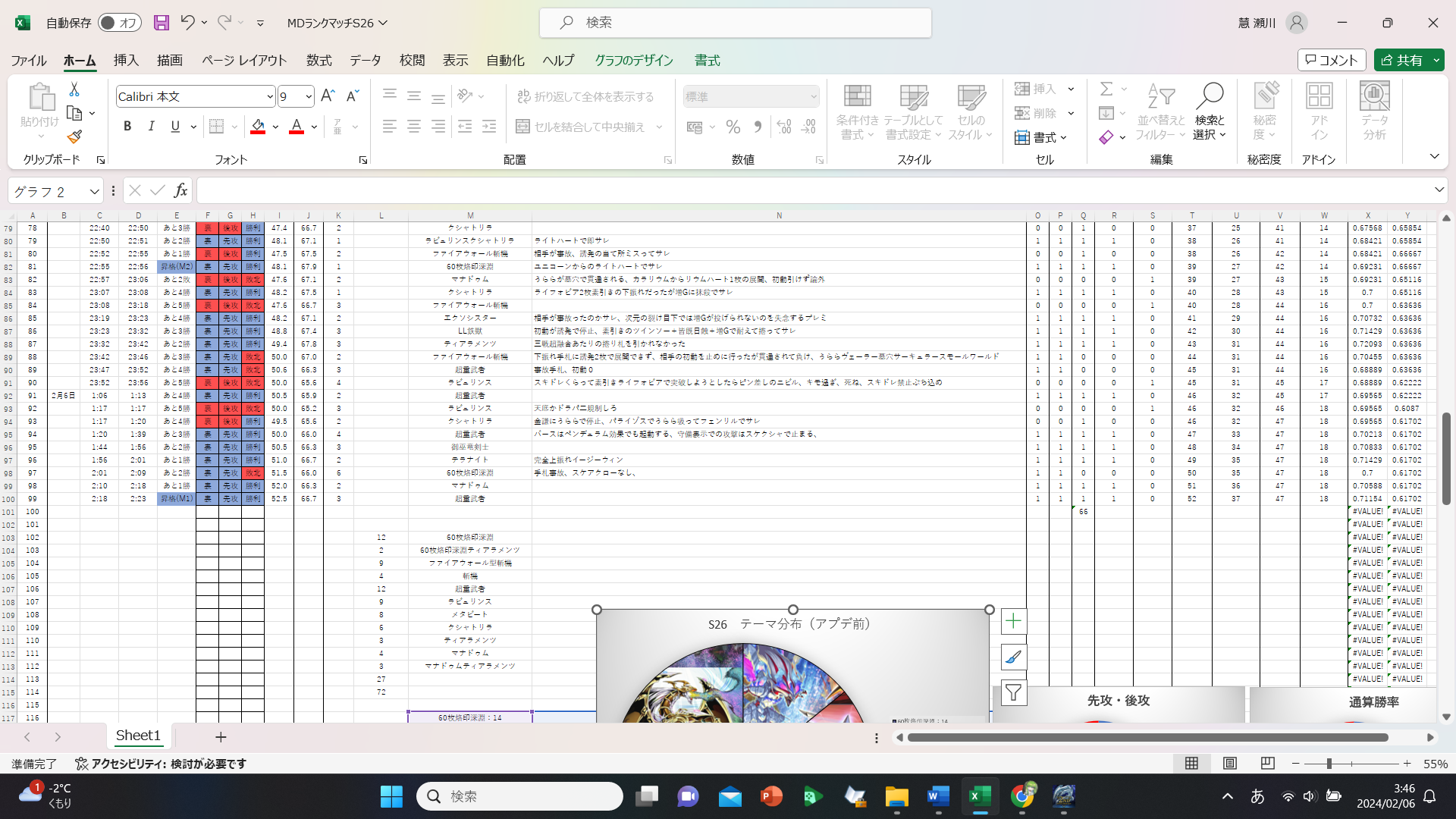Click the Share button

tap(1401, 60)
